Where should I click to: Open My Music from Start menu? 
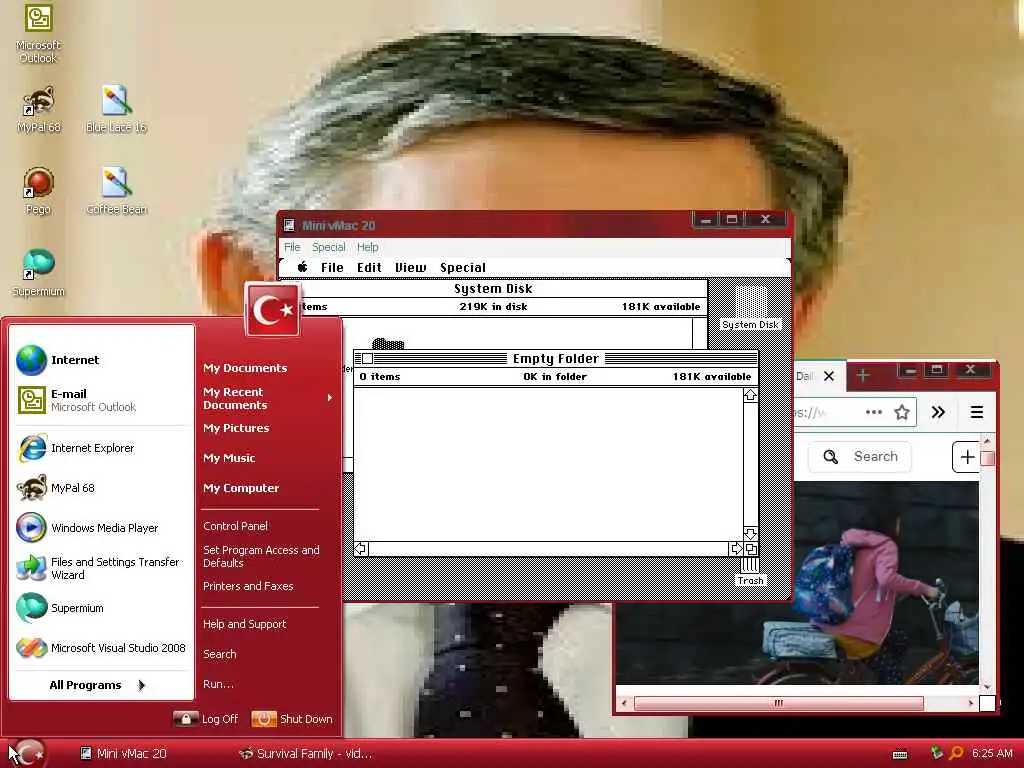(x=229, y=458)
